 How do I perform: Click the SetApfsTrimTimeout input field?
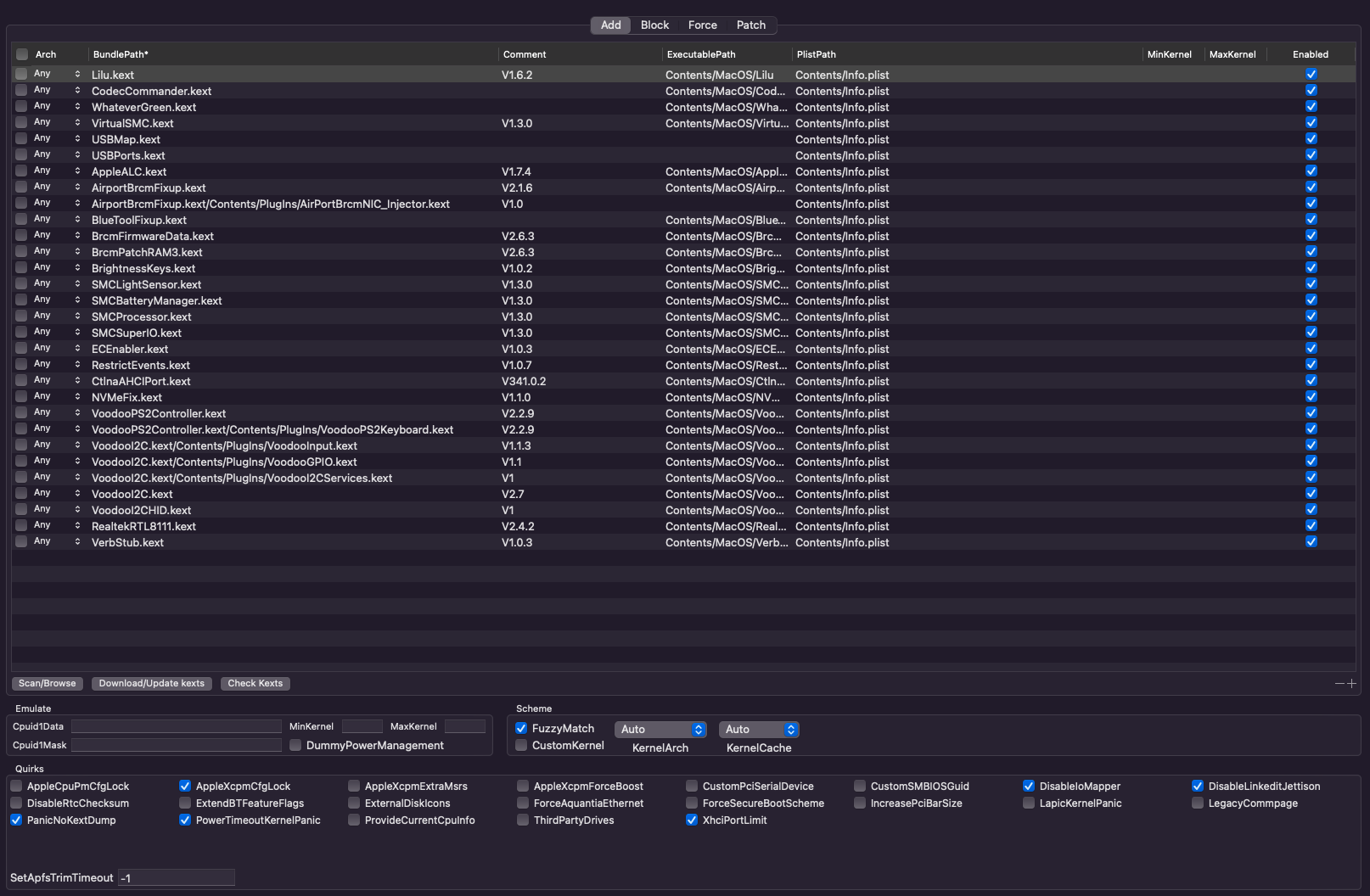pos(176,878)
